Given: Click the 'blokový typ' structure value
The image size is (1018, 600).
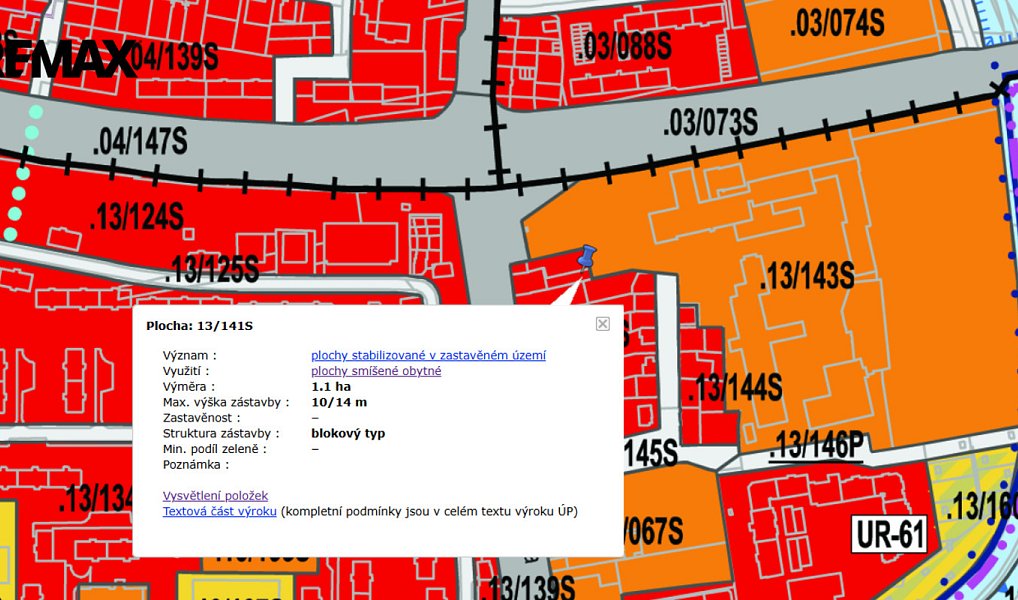Looking at the screenshot, I should point(348,433).
